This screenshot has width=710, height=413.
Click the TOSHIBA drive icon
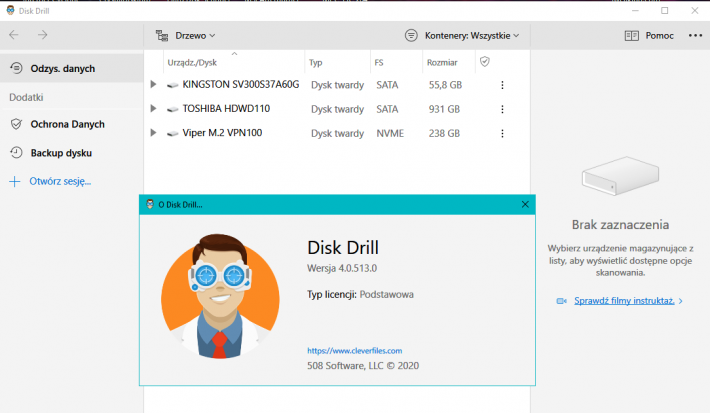click(172, 109)
